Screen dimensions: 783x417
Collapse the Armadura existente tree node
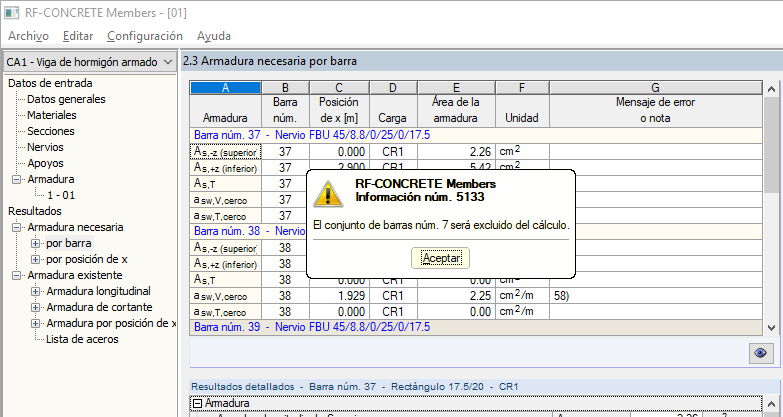pos(16,275)
